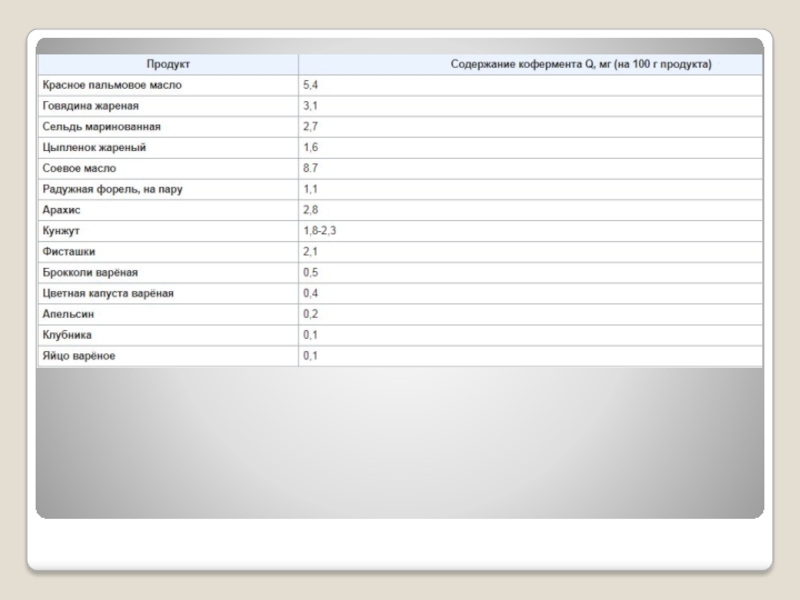The height and width of the screenshot is (600, 800).
Task: Click the Фисташки cell
Action: [69, 251]
